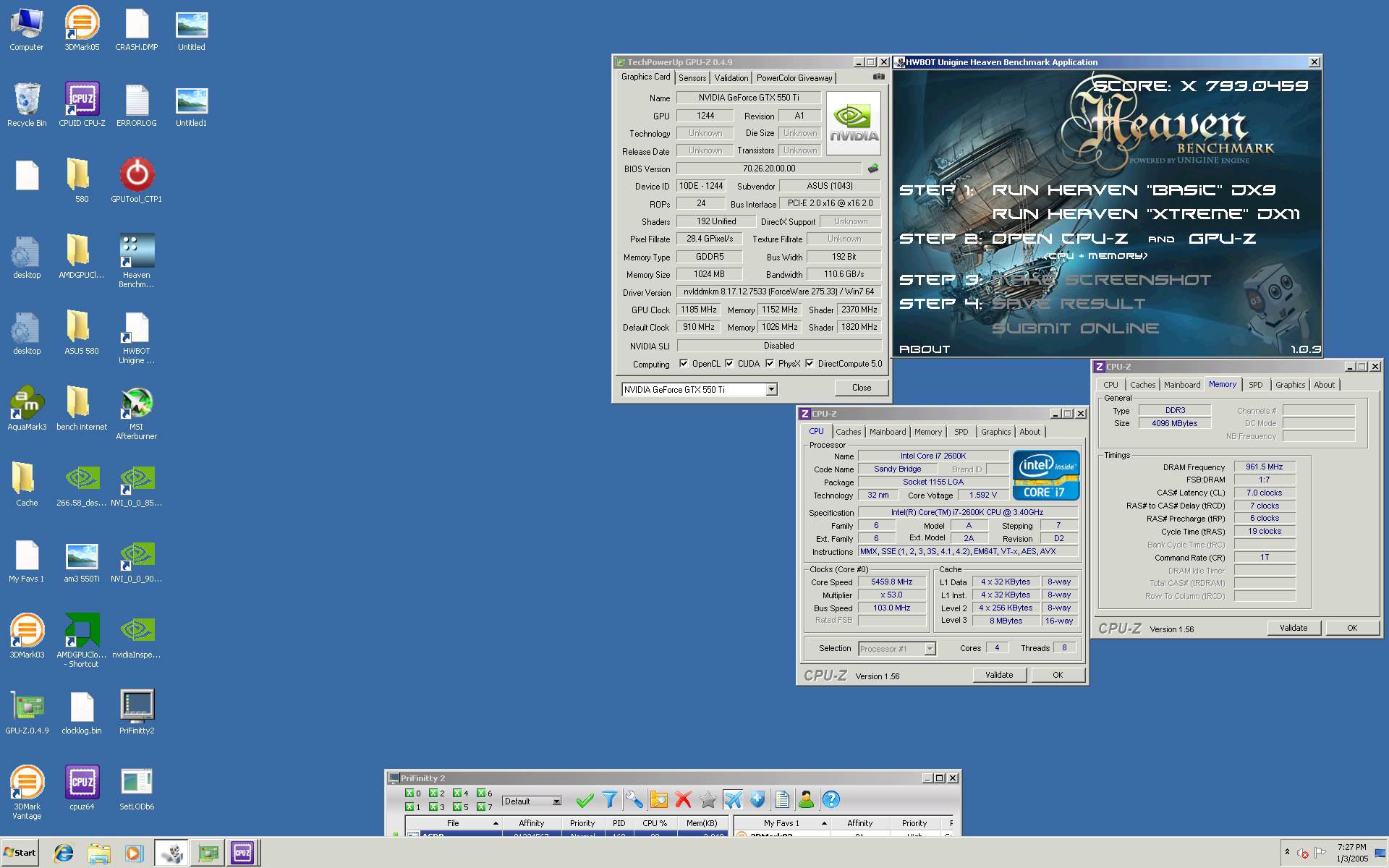This screenshot has width=1389, height=868.
Task: Click Close button in GPU-Z
Action: (861, 388)
